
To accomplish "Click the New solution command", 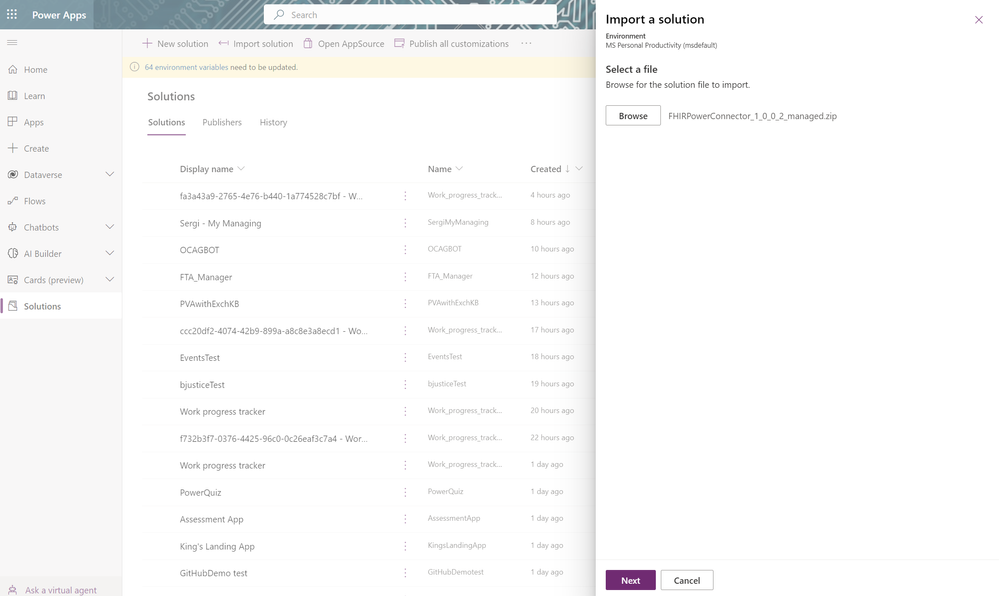I will tap(175, 43).
